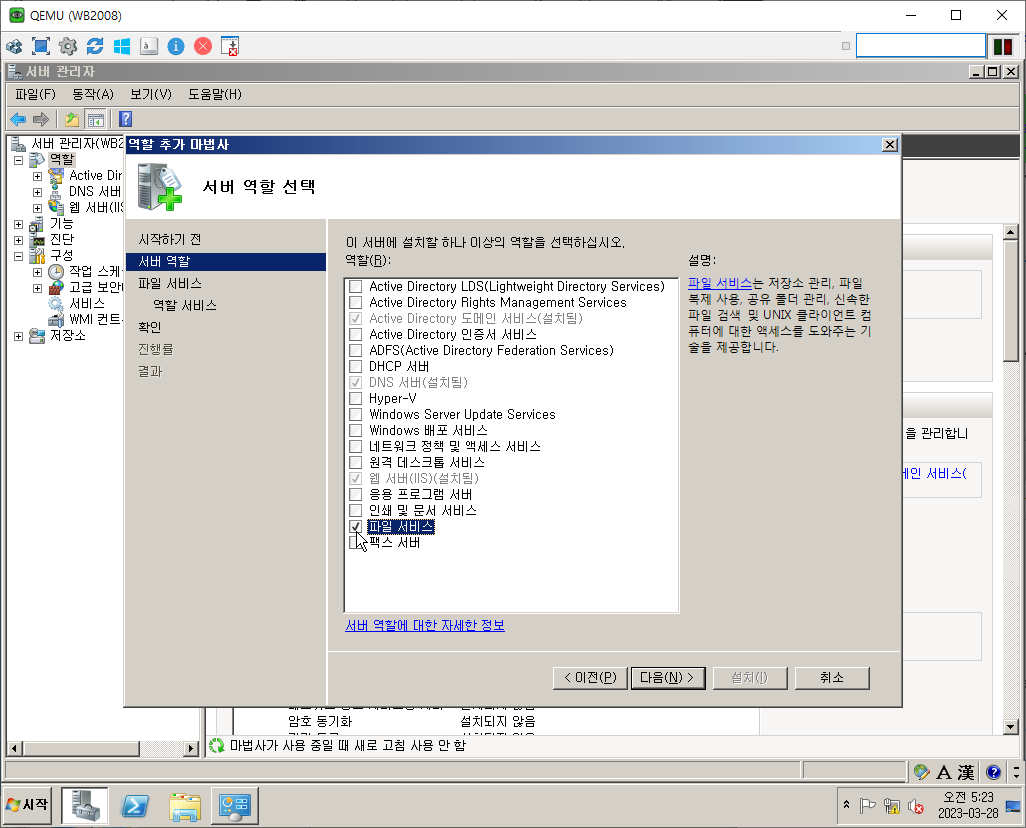Expand the 진단 tree node
This screenshot has width=1026, height=828.
tap(18, 240)
